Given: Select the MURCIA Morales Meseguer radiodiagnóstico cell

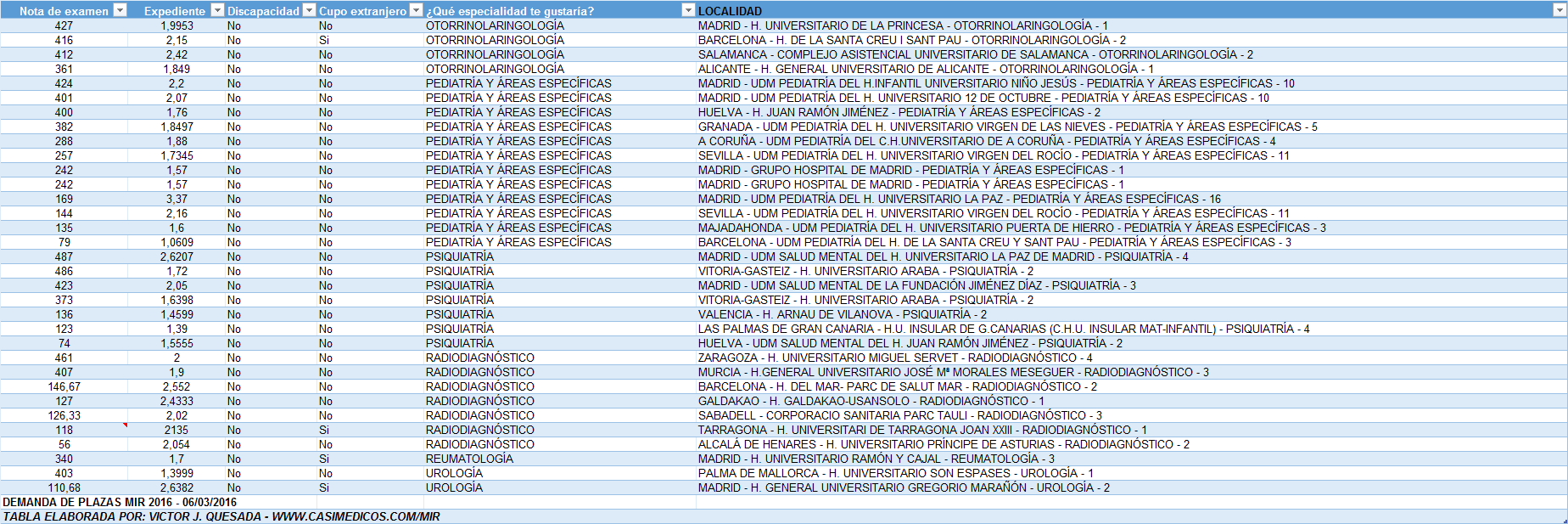Looking at the screenshot, I should click(x=1131, y=372).
